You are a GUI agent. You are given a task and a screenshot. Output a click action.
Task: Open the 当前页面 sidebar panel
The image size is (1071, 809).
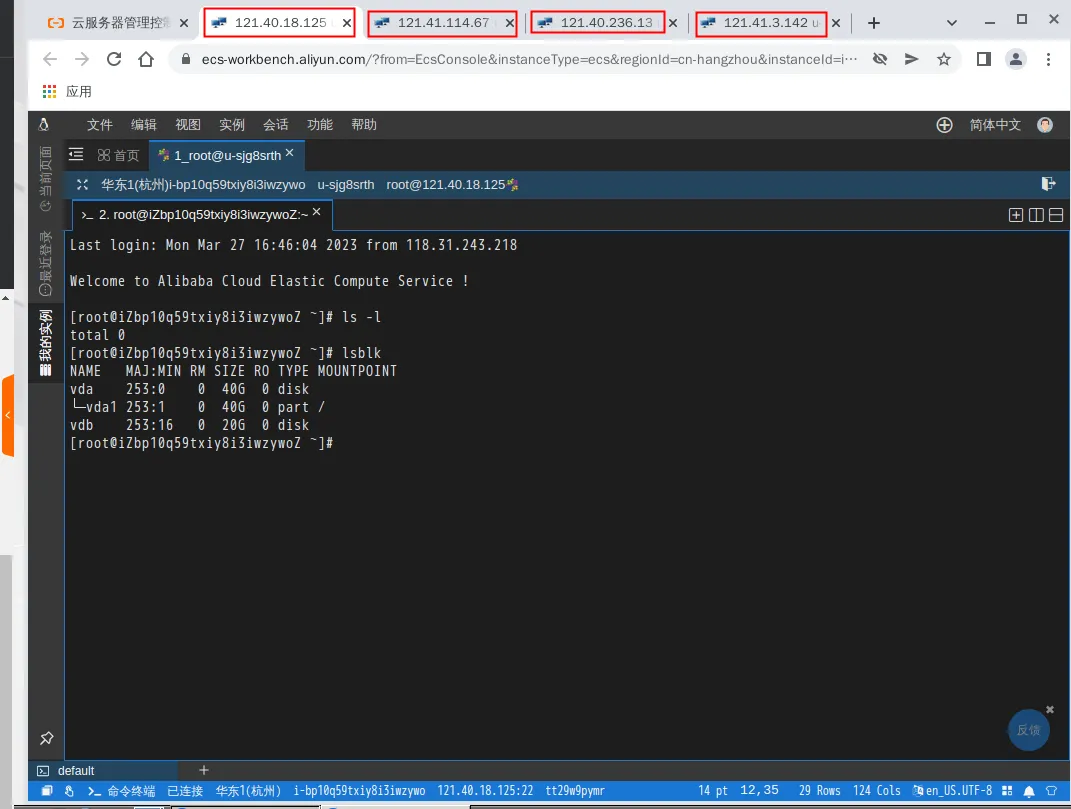(x=46, y=178)
